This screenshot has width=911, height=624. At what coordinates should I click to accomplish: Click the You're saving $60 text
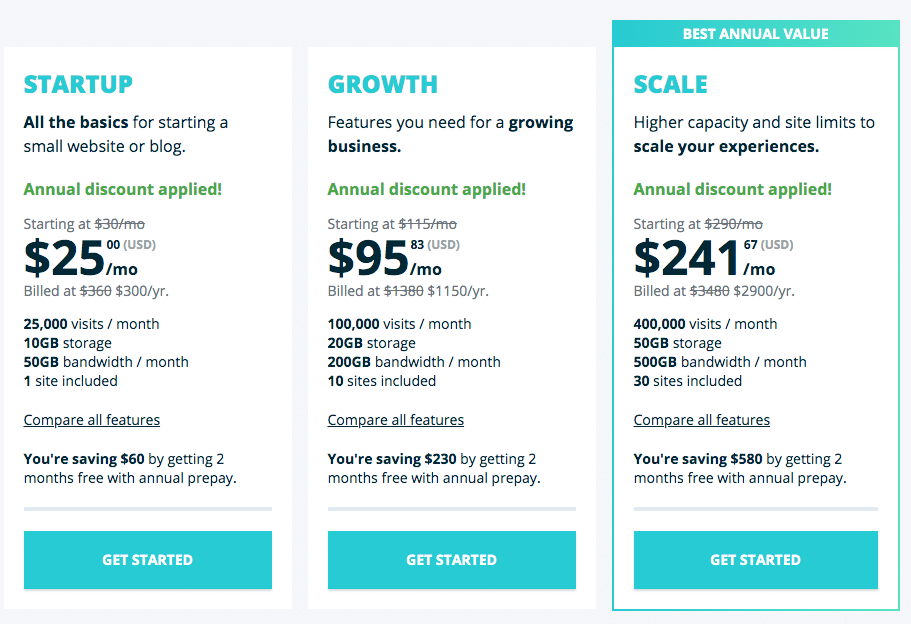[84, 459]
